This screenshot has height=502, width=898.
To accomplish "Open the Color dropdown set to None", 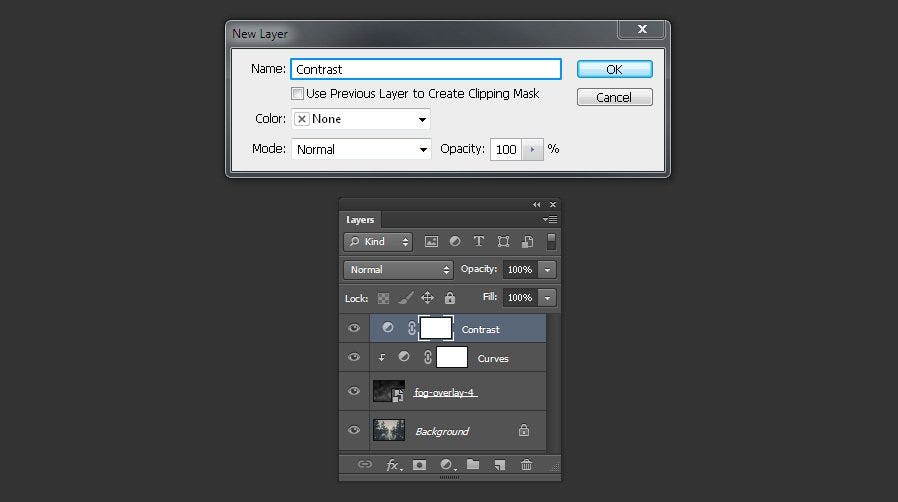I will (x=361, y=119).
